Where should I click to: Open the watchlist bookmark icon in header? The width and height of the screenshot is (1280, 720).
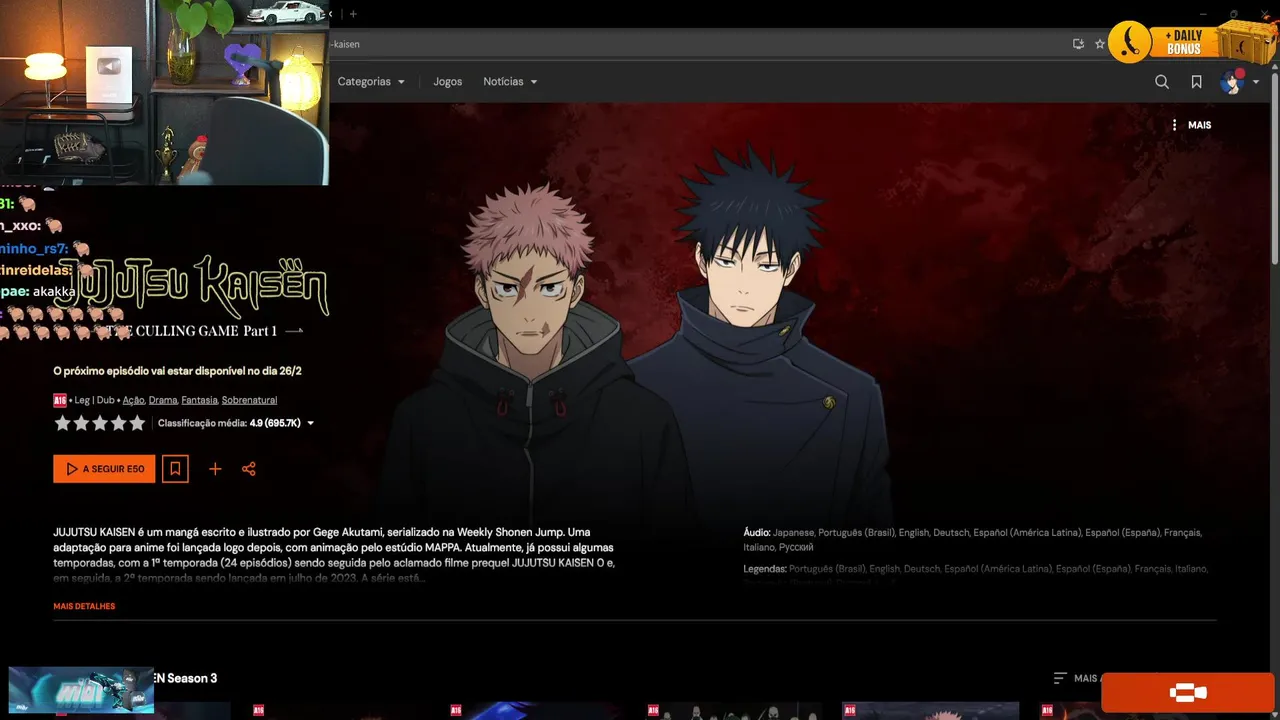(x=1196, y=82)
